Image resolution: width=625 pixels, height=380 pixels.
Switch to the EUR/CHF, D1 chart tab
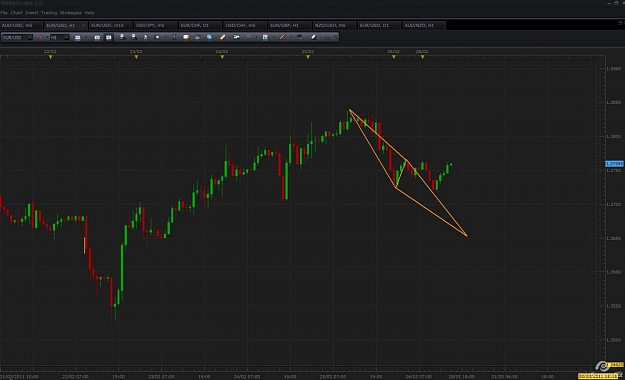[x=200, y=25]
